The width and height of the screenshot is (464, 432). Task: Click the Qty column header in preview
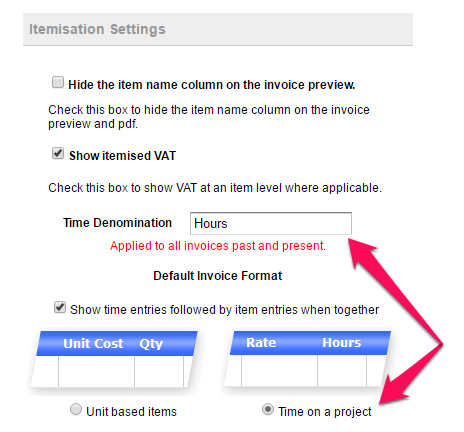tap(151, 344)
